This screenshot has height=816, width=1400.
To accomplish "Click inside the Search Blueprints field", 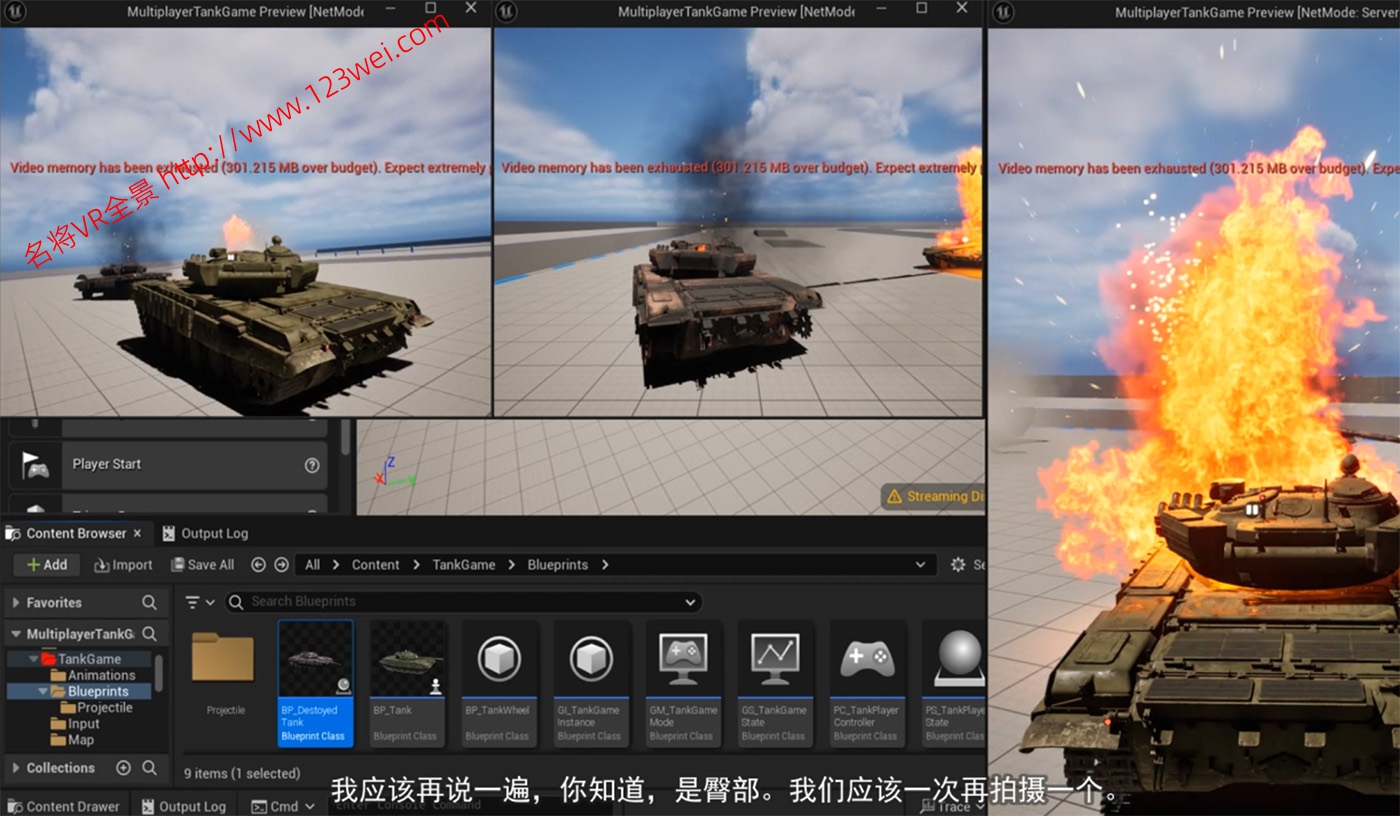I will tap(400, 602).
